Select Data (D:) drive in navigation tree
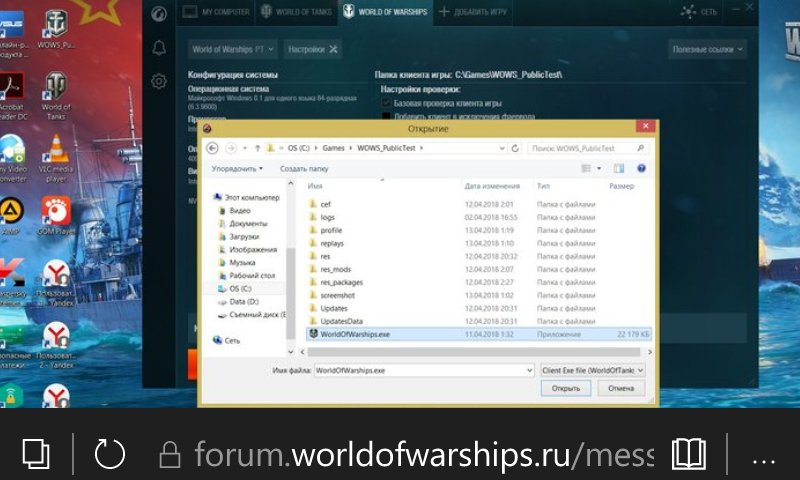800x480 pixels. (238, 301)
